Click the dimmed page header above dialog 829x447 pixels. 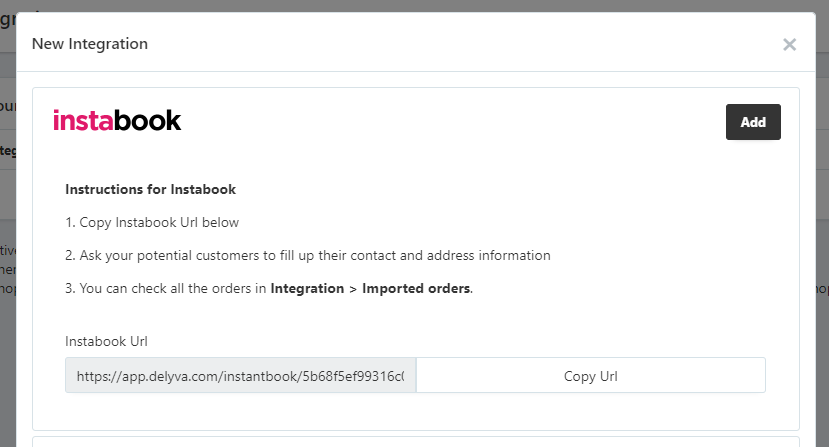414,5
